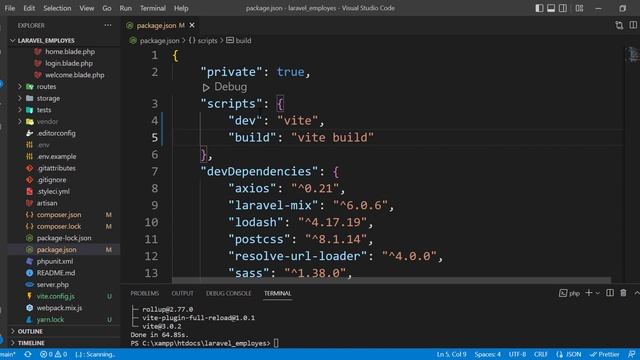Open Customize Layout icon
Viewport: 640px width, 360px height.
(579, 8)
